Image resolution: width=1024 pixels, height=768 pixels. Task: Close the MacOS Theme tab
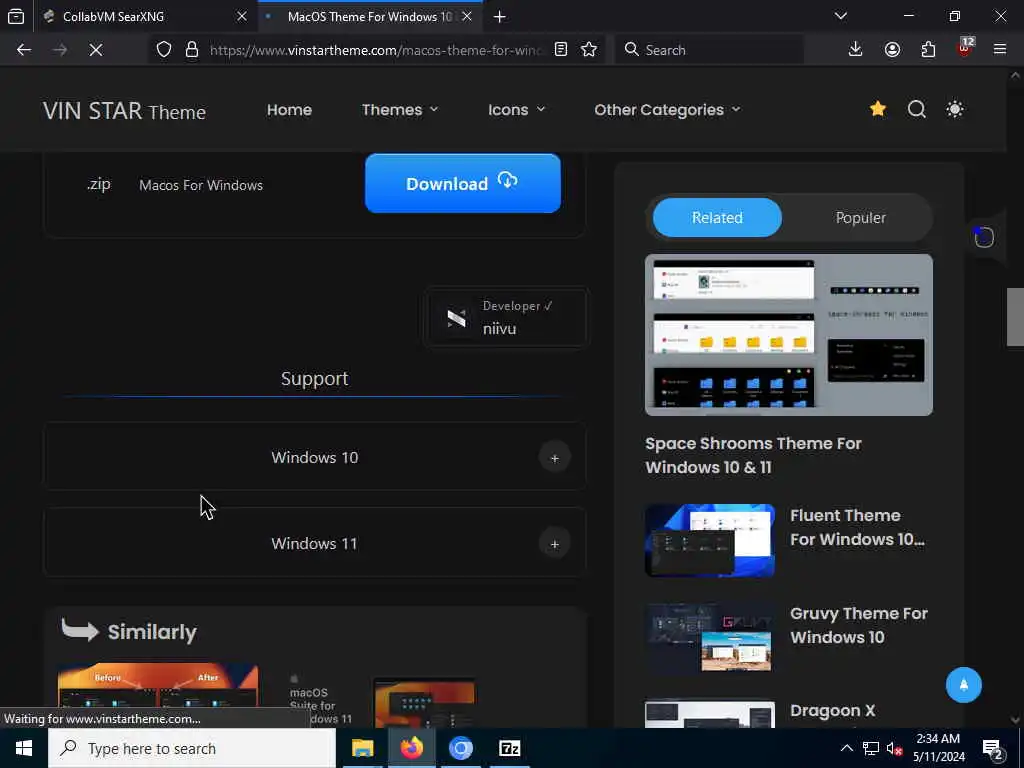[x=467, y=16]
